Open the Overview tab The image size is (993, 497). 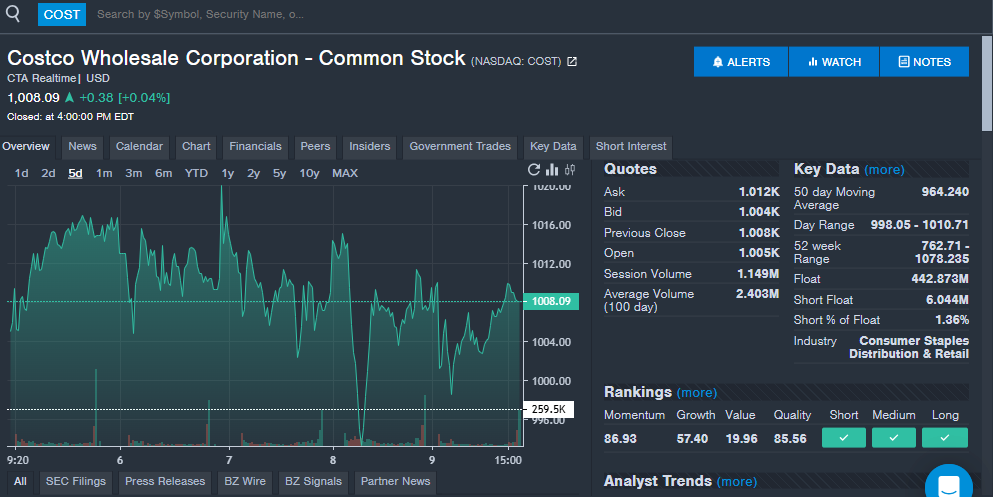click(x=26, y=146)
